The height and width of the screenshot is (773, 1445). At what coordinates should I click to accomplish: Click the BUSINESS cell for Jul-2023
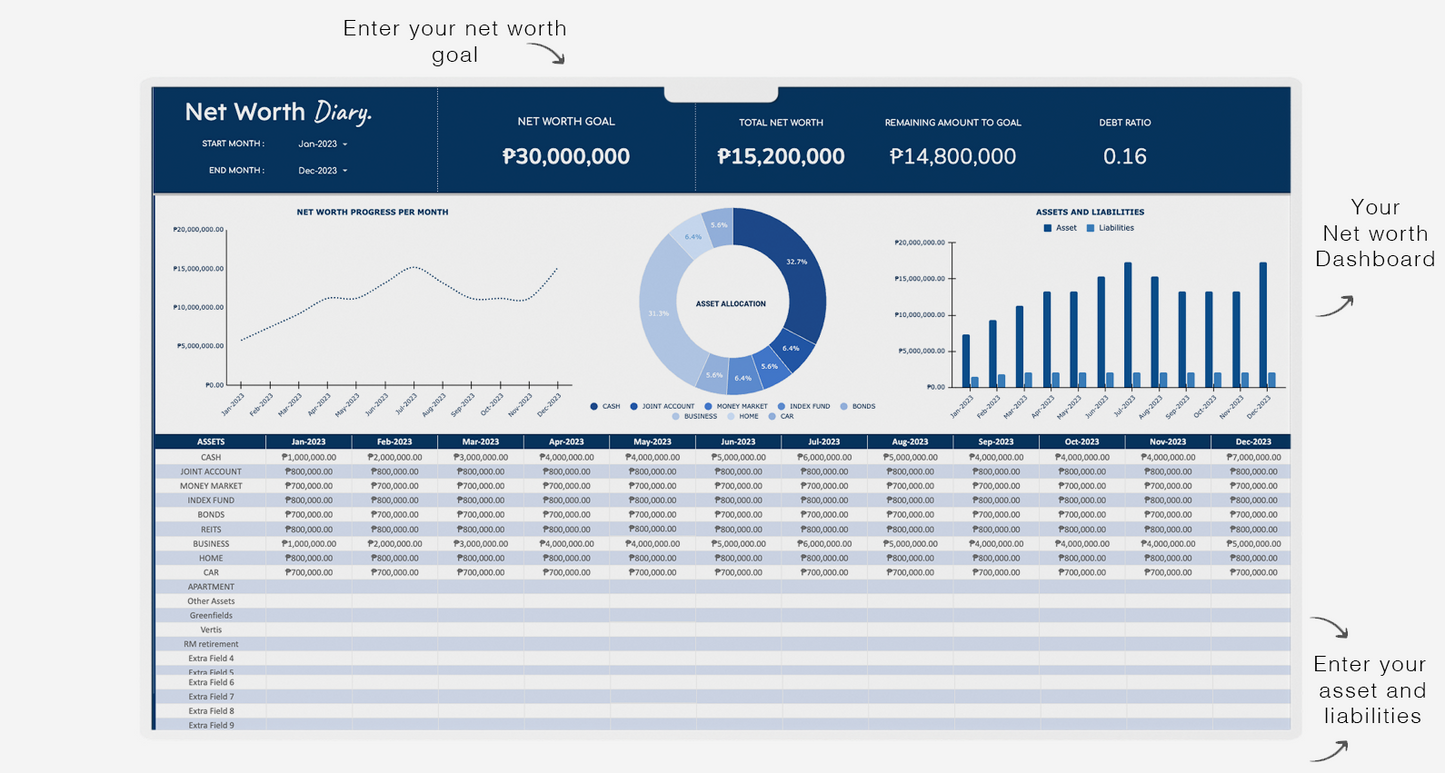tap(824, 544)
